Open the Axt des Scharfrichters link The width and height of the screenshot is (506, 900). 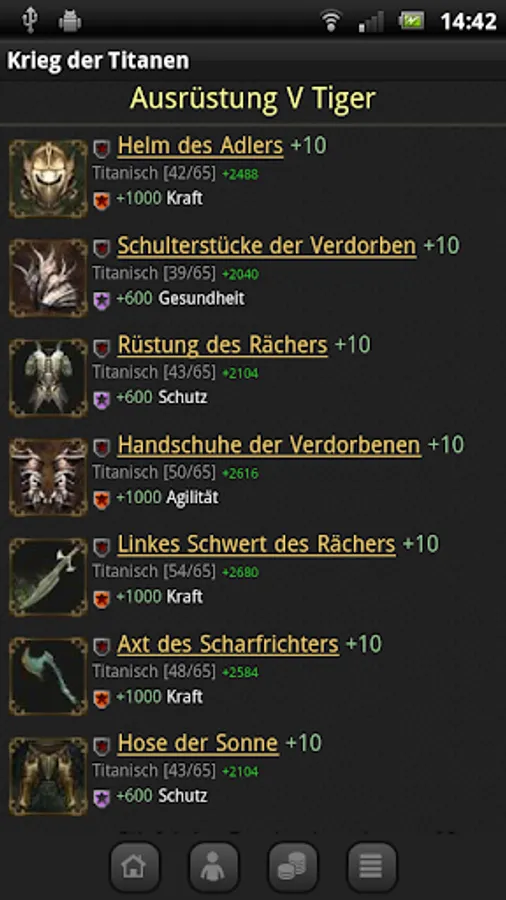[x=228, y=644]
